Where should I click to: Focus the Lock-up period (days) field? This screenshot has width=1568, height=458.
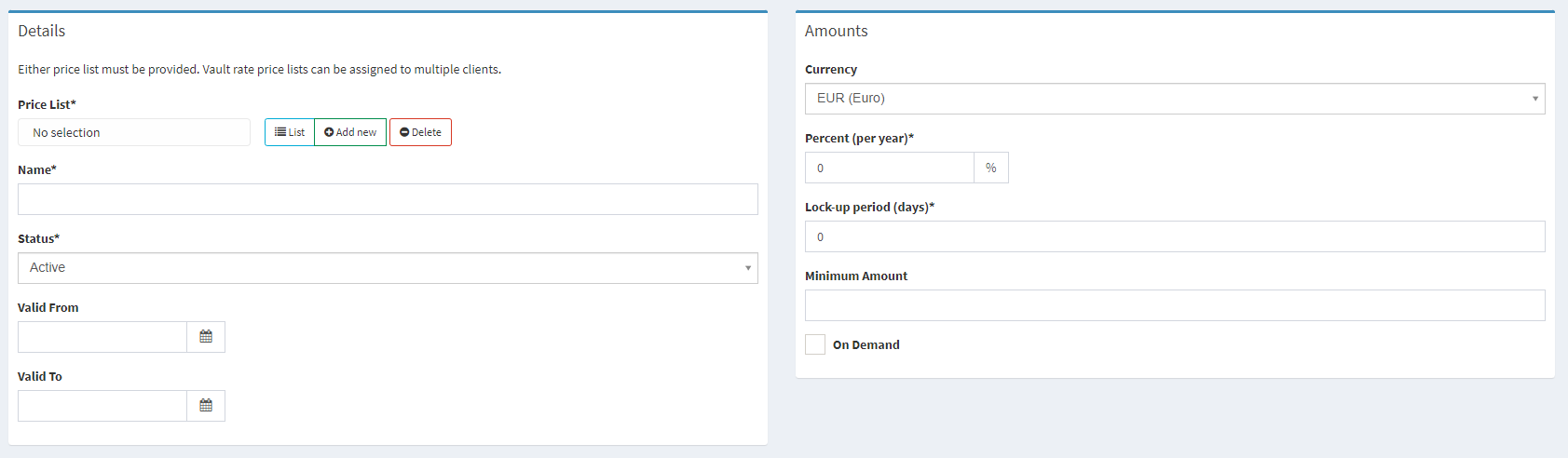pyautogui.click(x=1174, y=236)
